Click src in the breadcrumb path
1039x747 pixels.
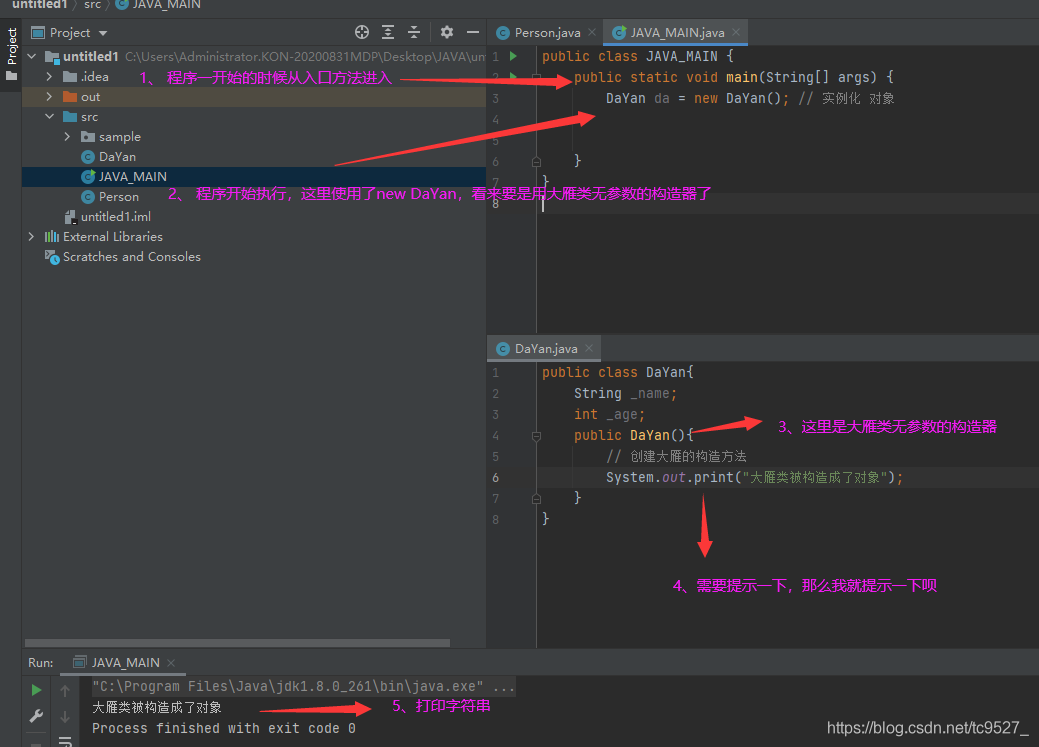[92, 5]
